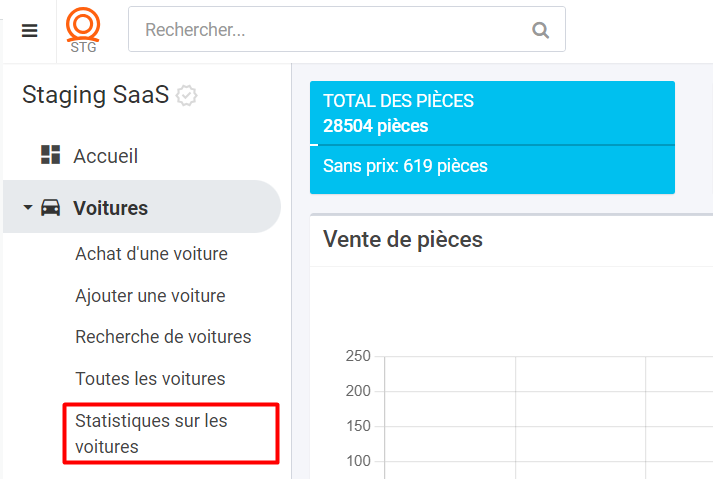Click the car icon next to Voitures
Viewport: 713px width, 479px height.
click(50, 207)
